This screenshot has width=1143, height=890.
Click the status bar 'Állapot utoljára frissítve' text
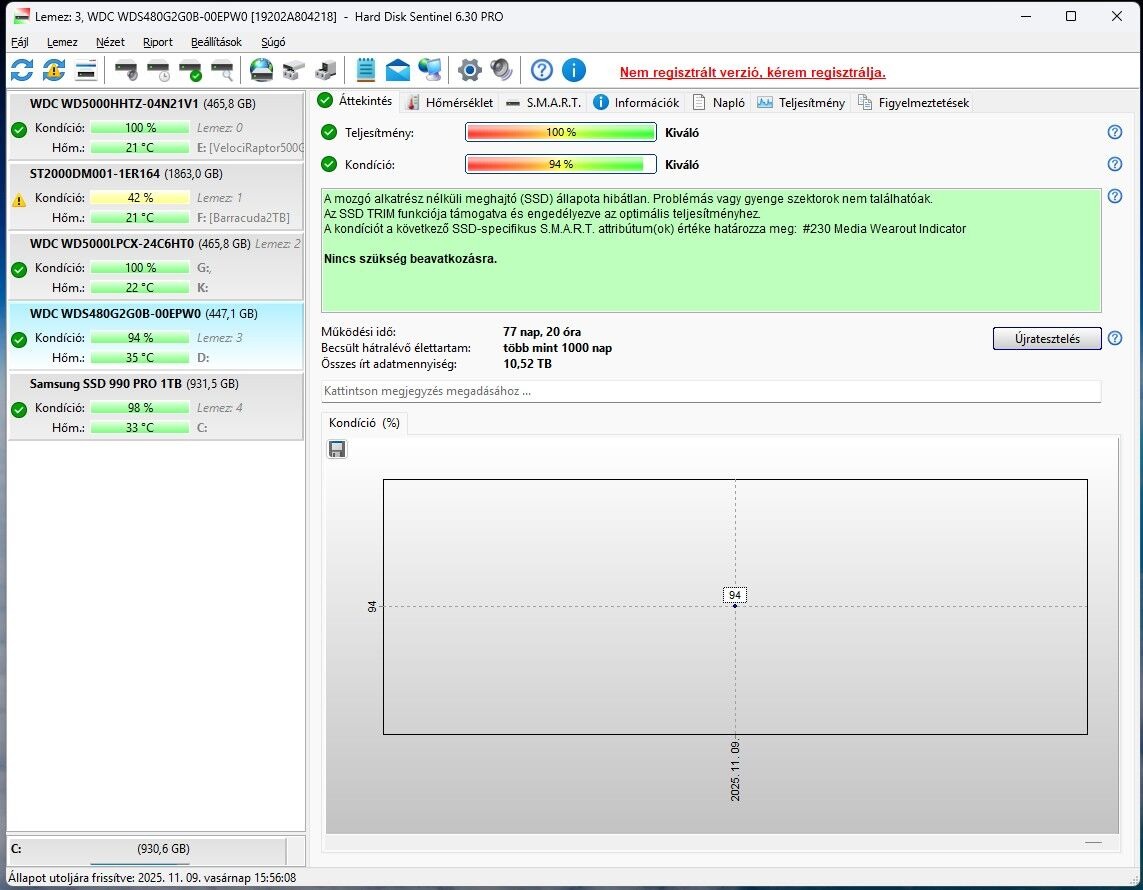click(152, 878)
